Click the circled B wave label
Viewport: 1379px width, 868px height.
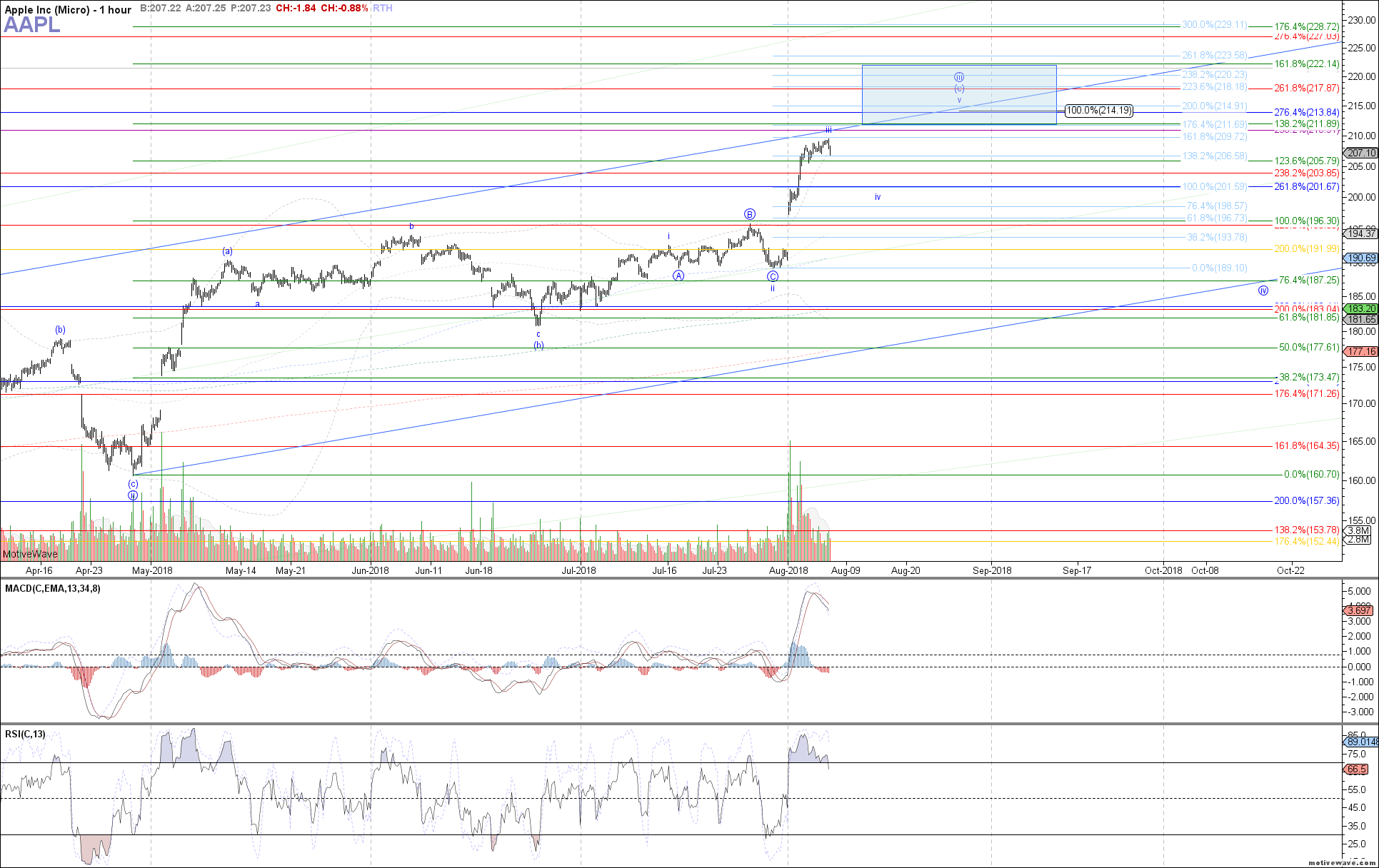click(x=749, y=214)
